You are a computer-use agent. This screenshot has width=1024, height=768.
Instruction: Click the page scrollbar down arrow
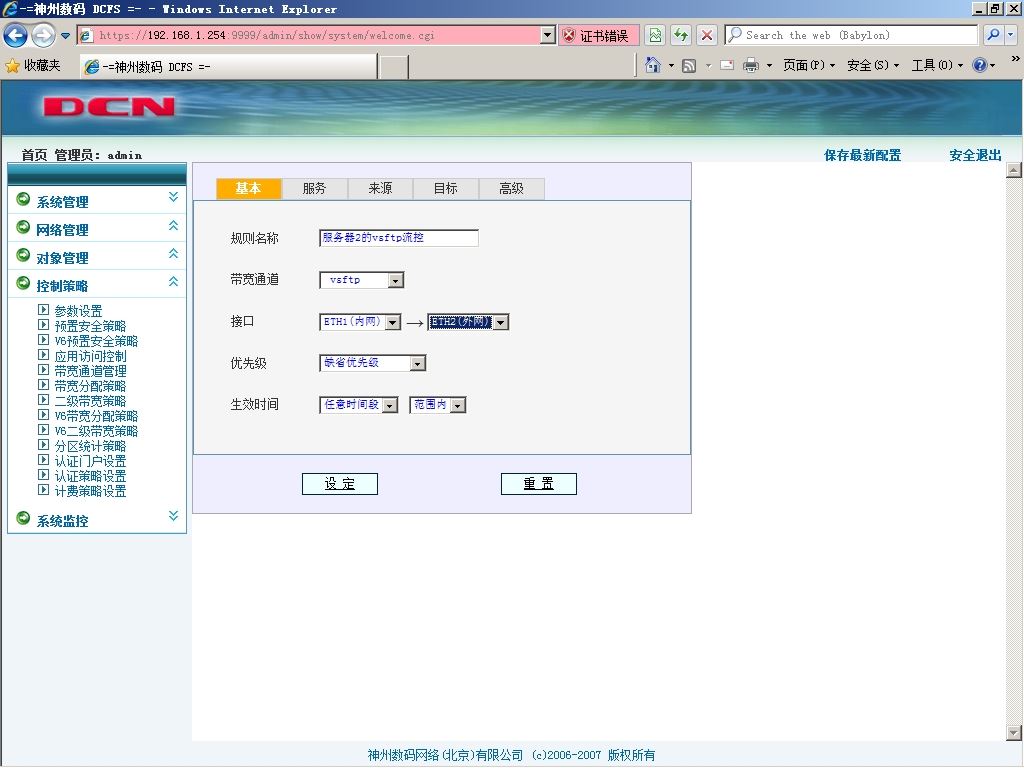tap(1014, 733)
